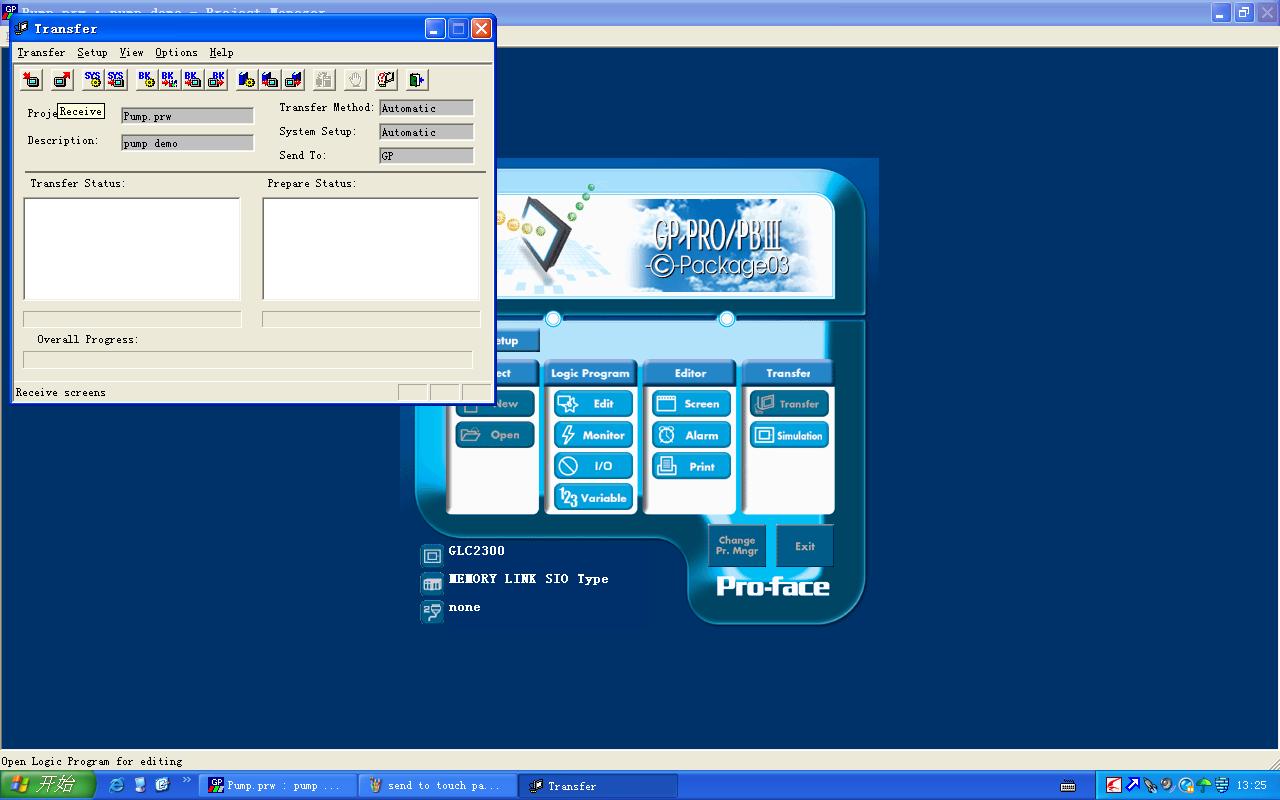This screenshot has width=1280, height=800.
Task: Click the Change Pr. Mngr button
Action: click(737, 546)
